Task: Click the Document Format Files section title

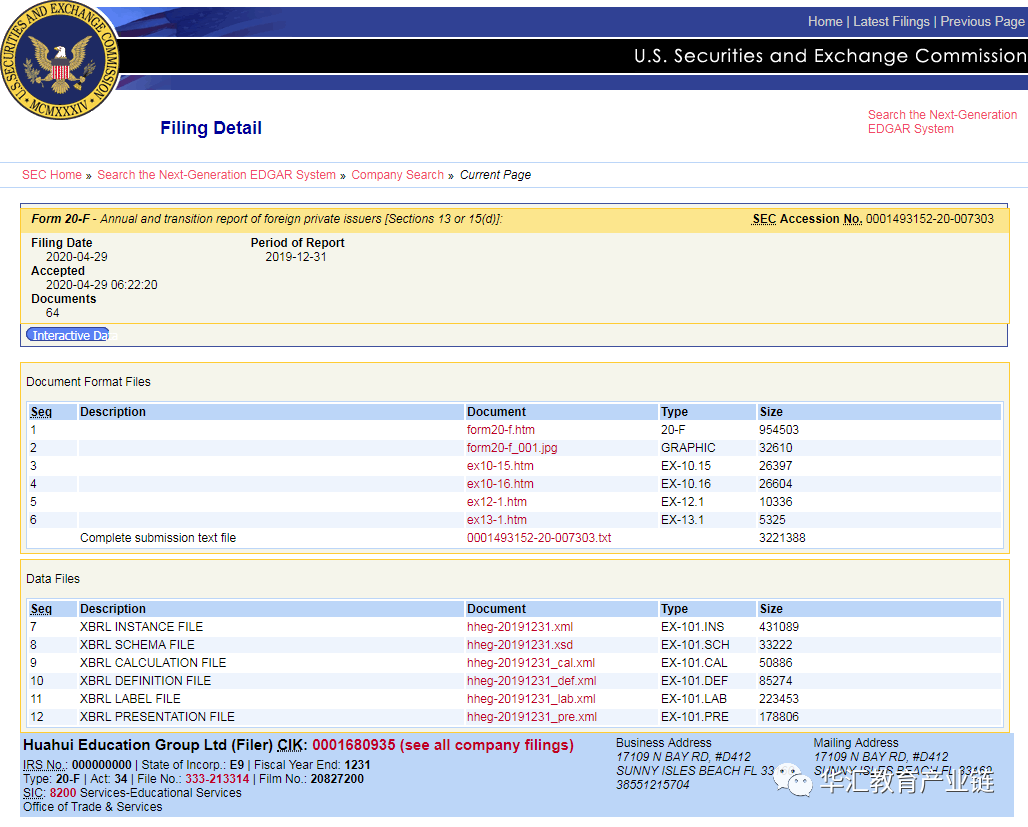Action: (89, 382)
